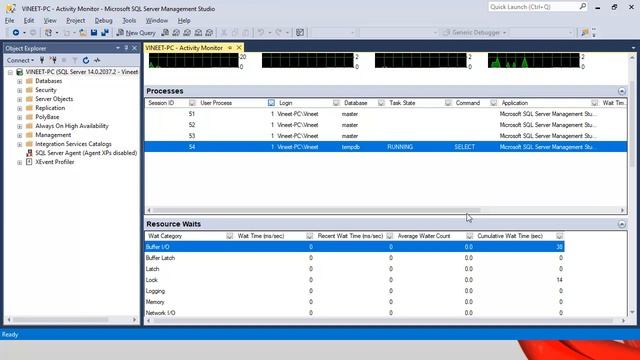The image size is (640, 360).
Task: Click the pulse Activity Monitor icon in Object Explorer
Action: (97, 60)
